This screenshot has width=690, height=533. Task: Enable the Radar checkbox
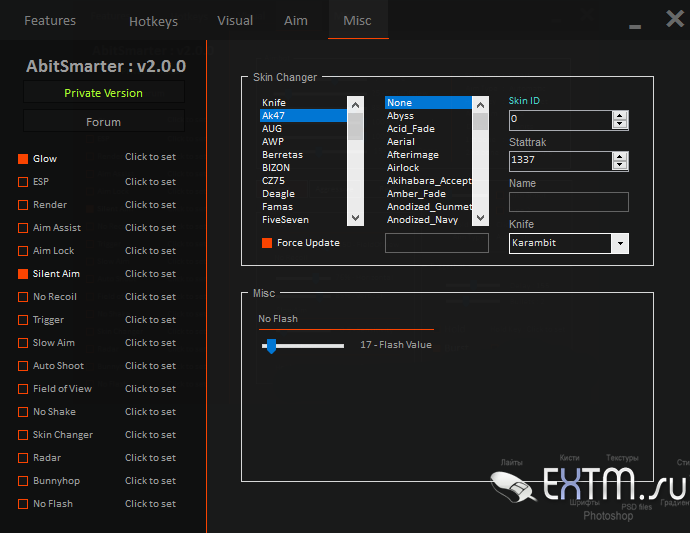pos(23,458)
